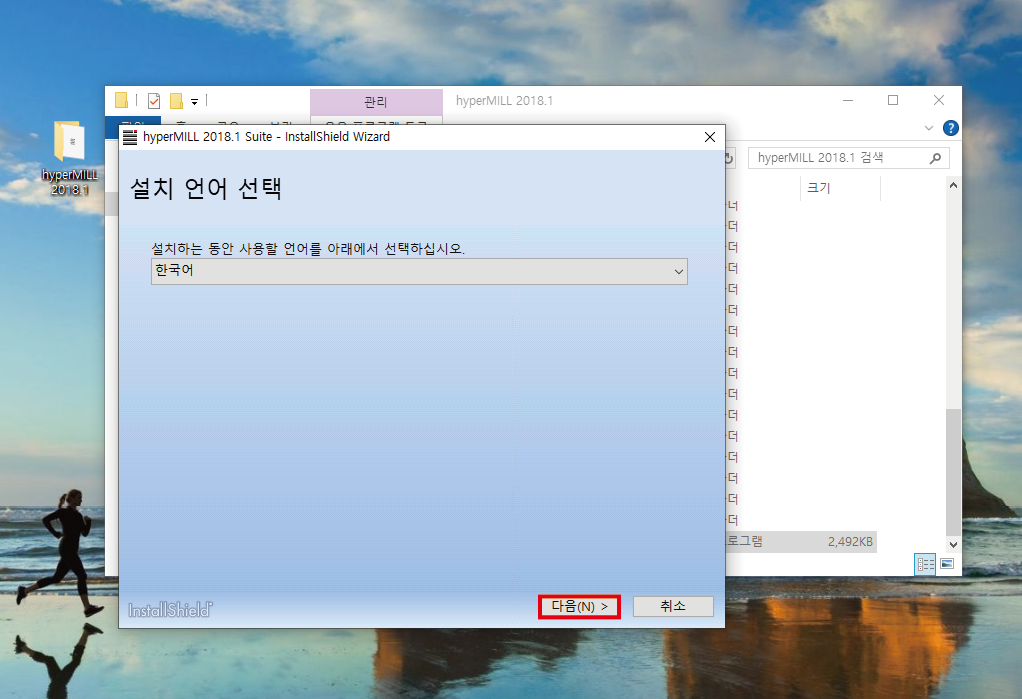
Task: Expand the Explorer ribbon chevron
Action: click(x=929, y=128)
